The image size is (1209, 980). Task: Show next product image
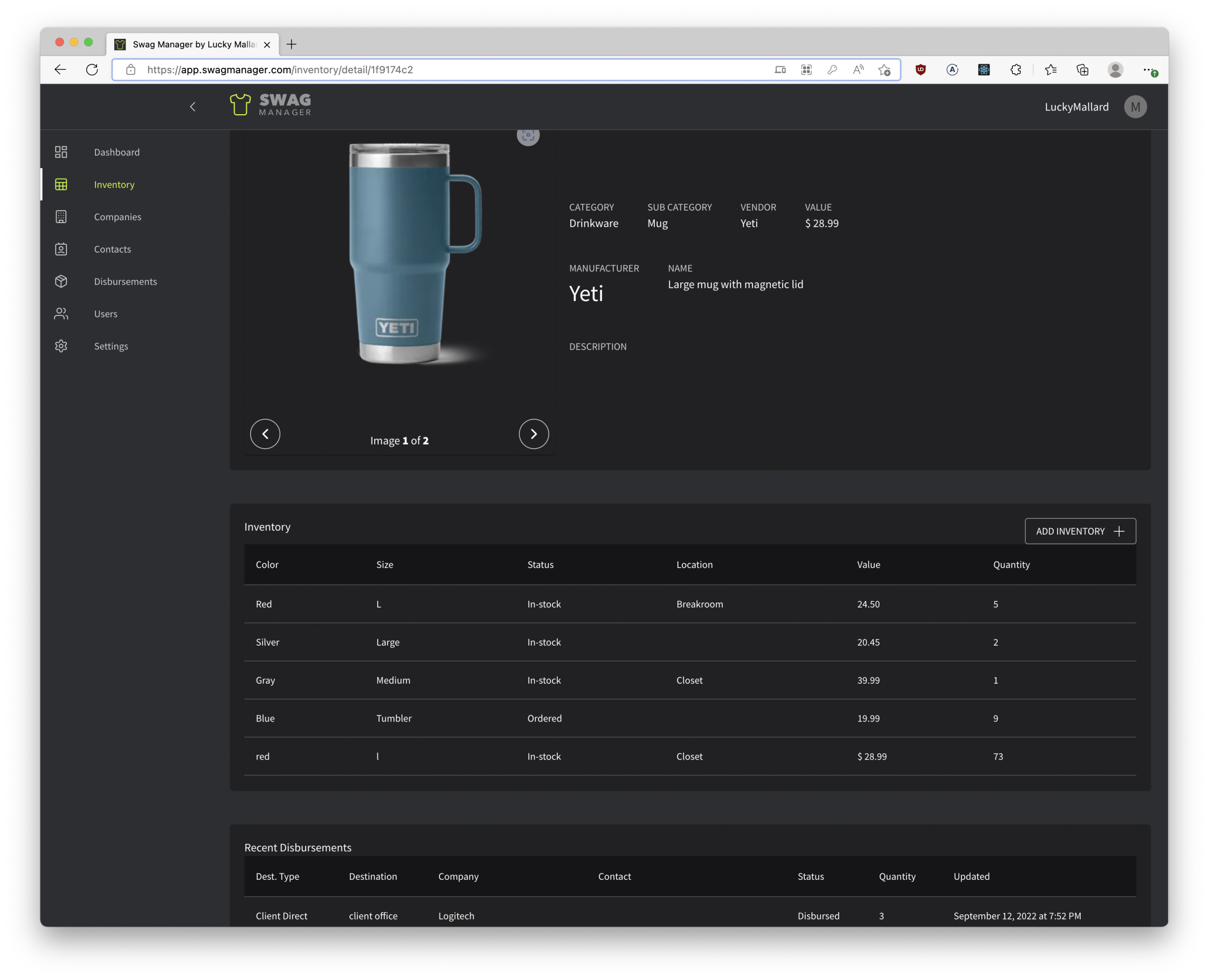click(534, 434)
